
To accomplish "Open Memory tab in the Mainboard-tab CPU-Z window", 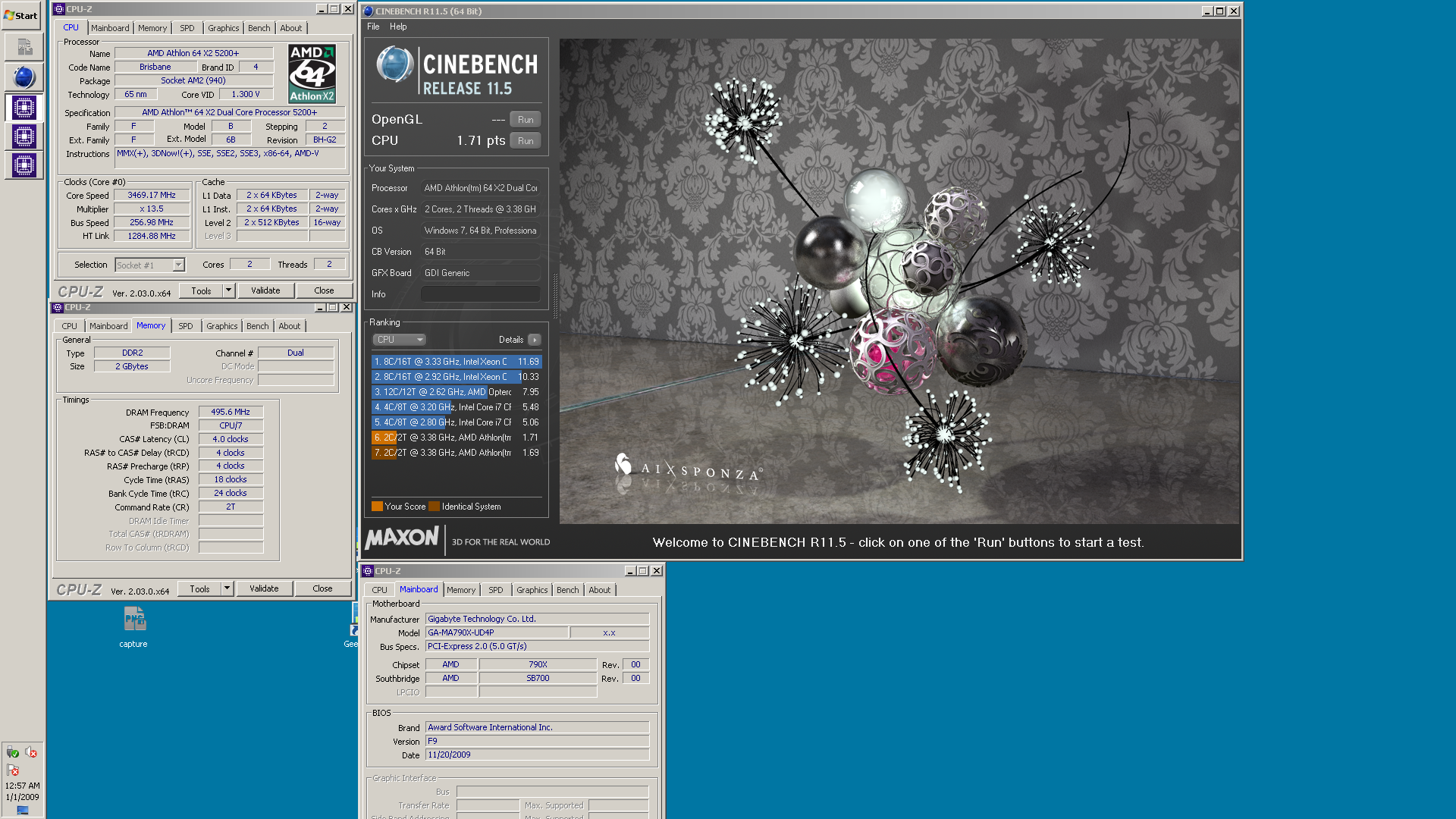I will pyautogui.click(x=461, y=590).
